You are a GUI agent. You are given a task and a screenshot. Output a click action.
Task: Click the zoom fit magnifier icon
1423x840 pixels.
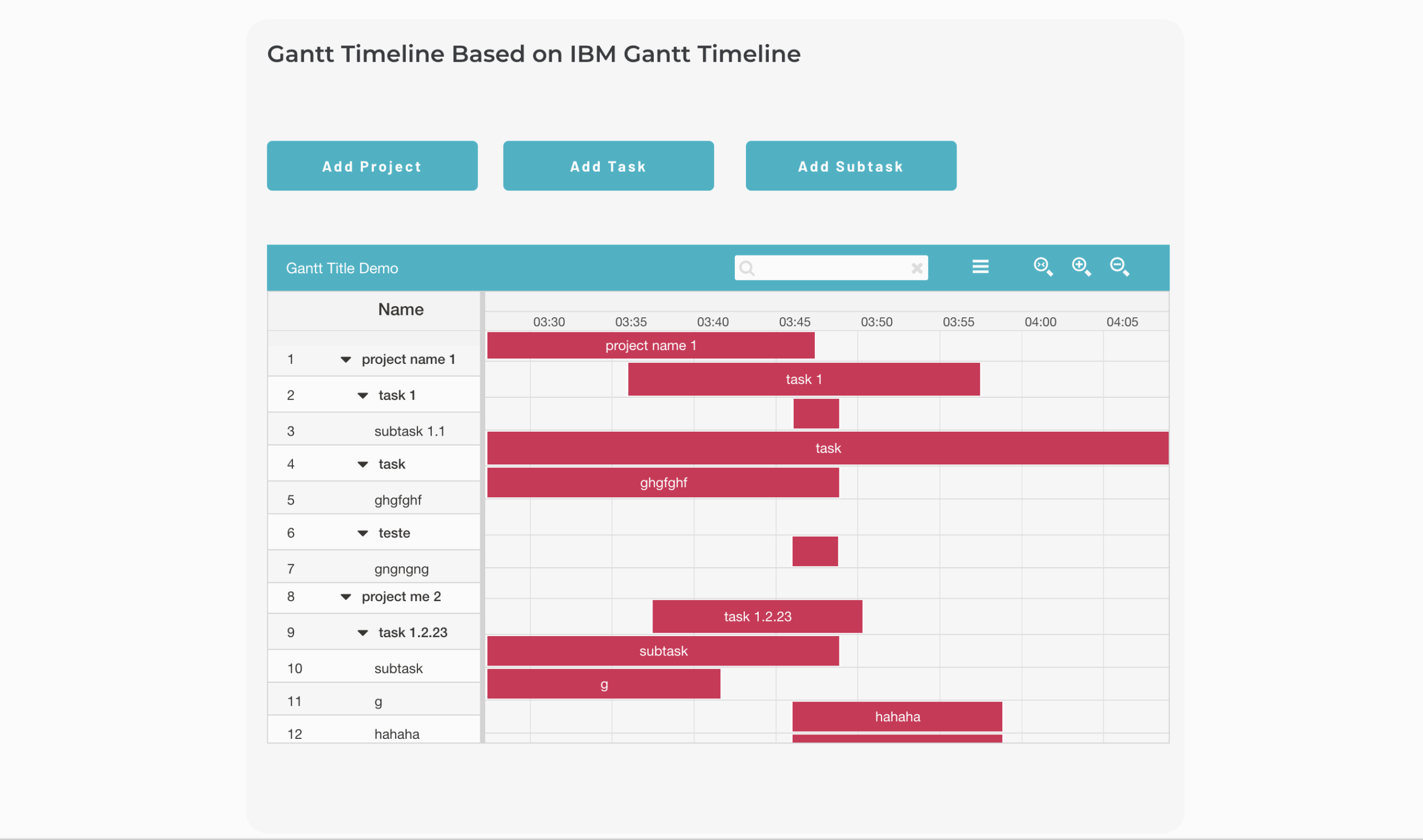click(1042, 267)
